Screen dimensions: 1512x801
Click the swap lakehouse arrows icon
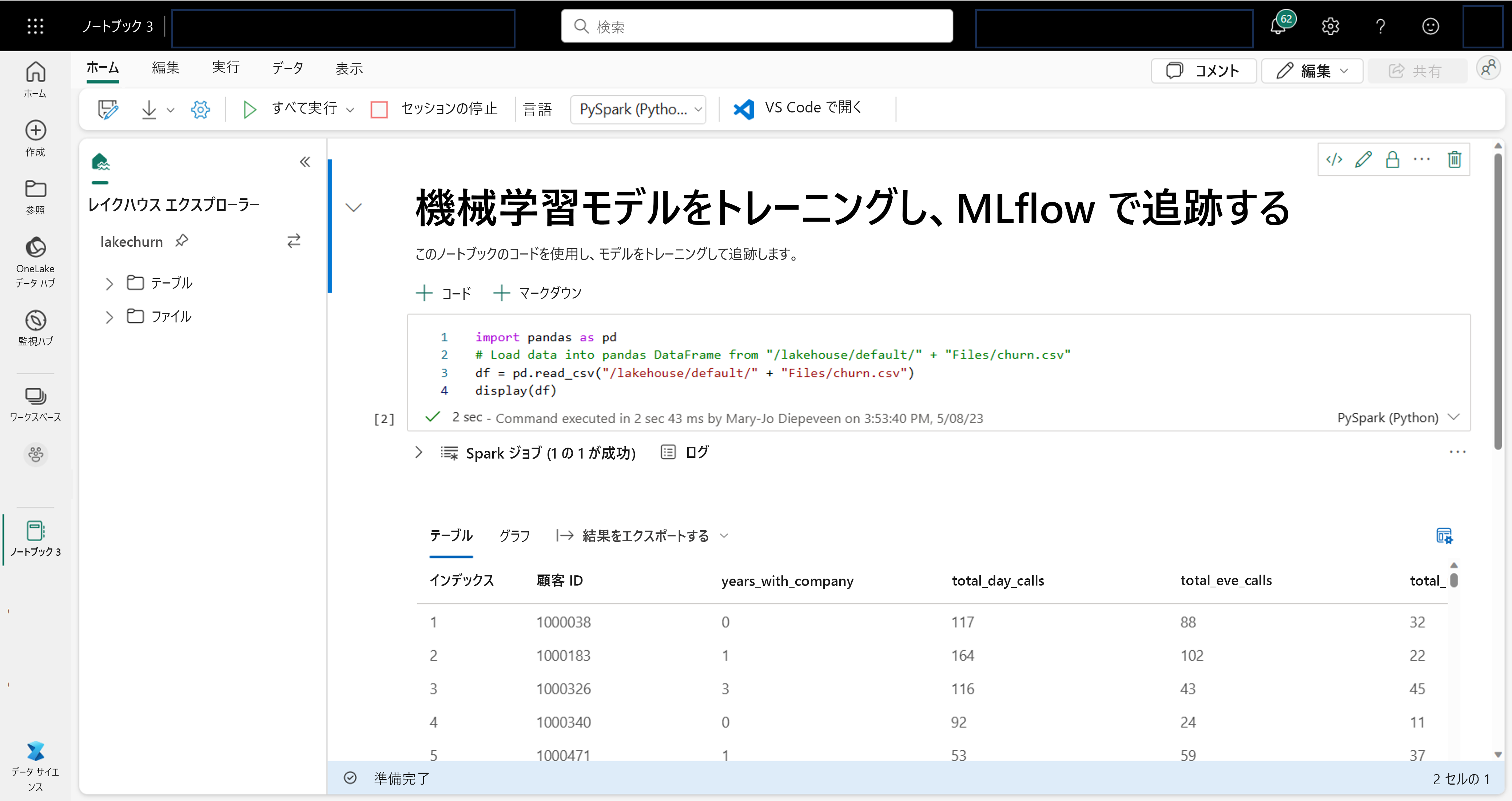[x=294, y=240]
